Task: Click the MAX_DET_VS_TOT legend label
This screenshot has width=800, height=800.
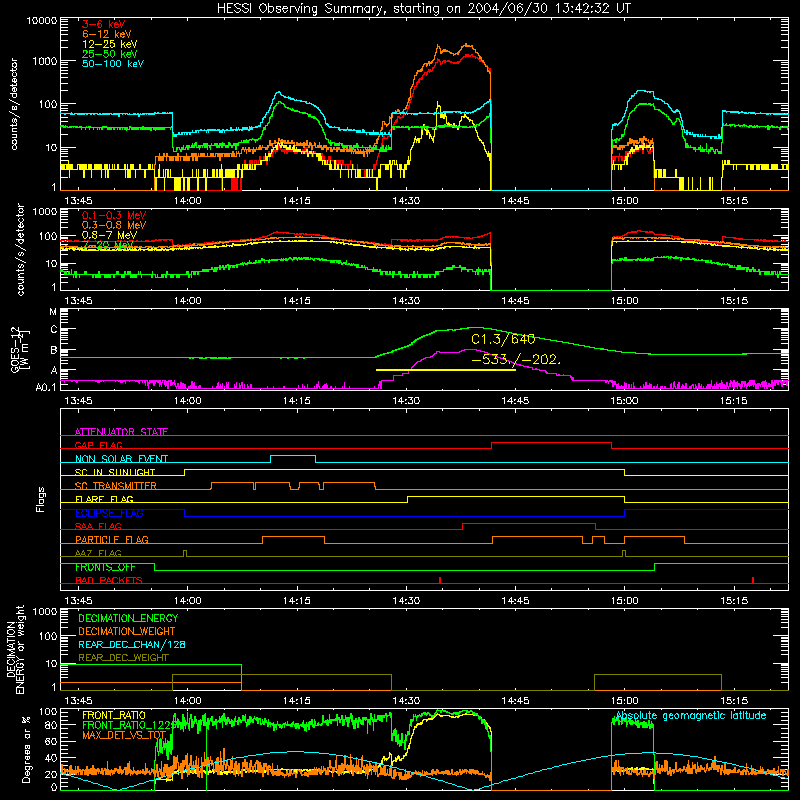Action: coord(124,735)
